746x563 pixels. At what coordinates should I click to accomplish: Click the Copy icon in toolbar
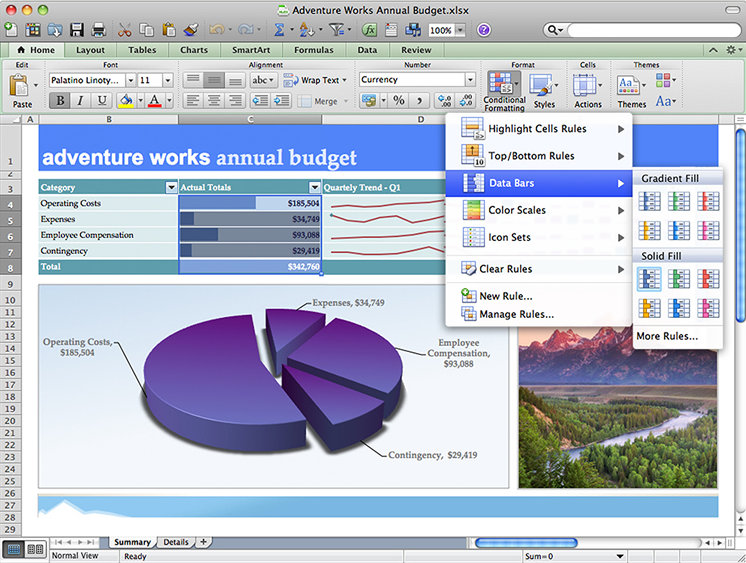[146, 30]
